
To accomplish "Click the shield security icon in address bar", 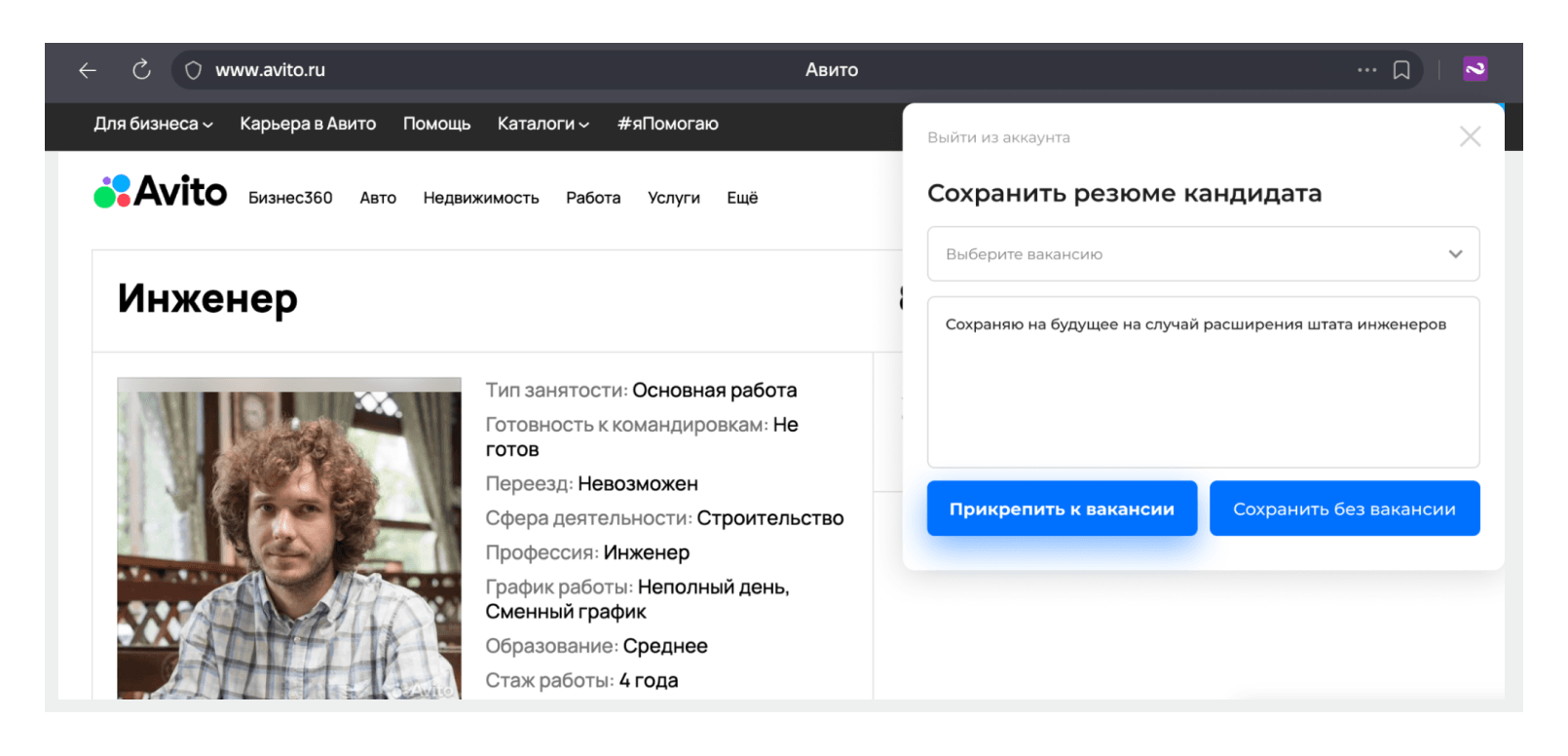I will click(x=193, y=70).
